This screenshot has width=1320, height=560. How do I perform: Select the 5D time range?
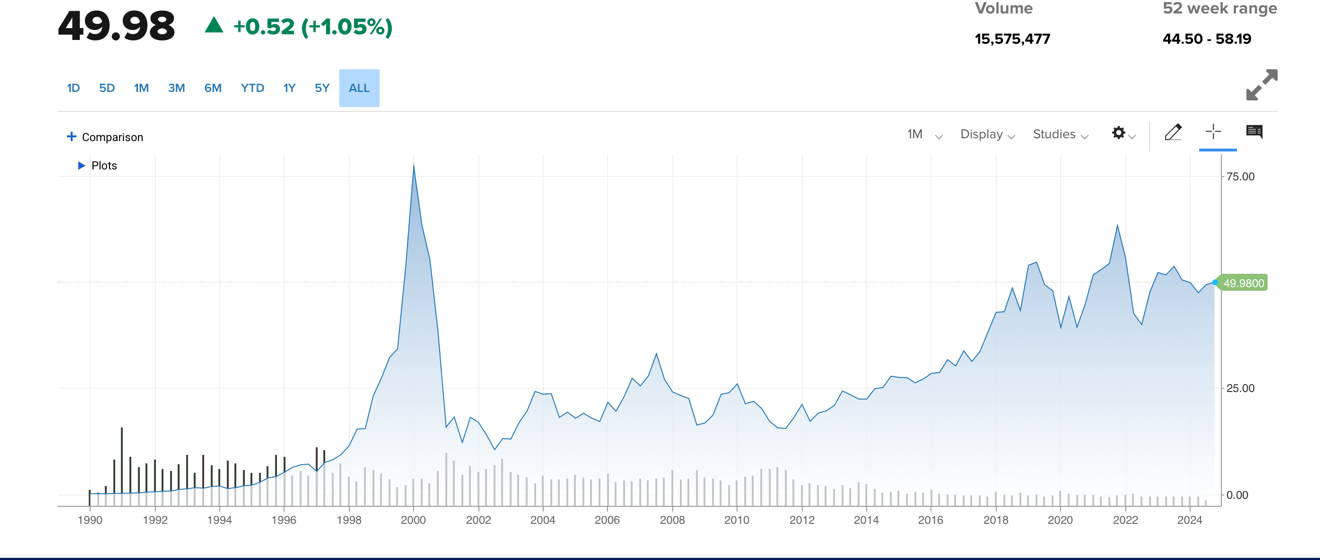point(107,88)
